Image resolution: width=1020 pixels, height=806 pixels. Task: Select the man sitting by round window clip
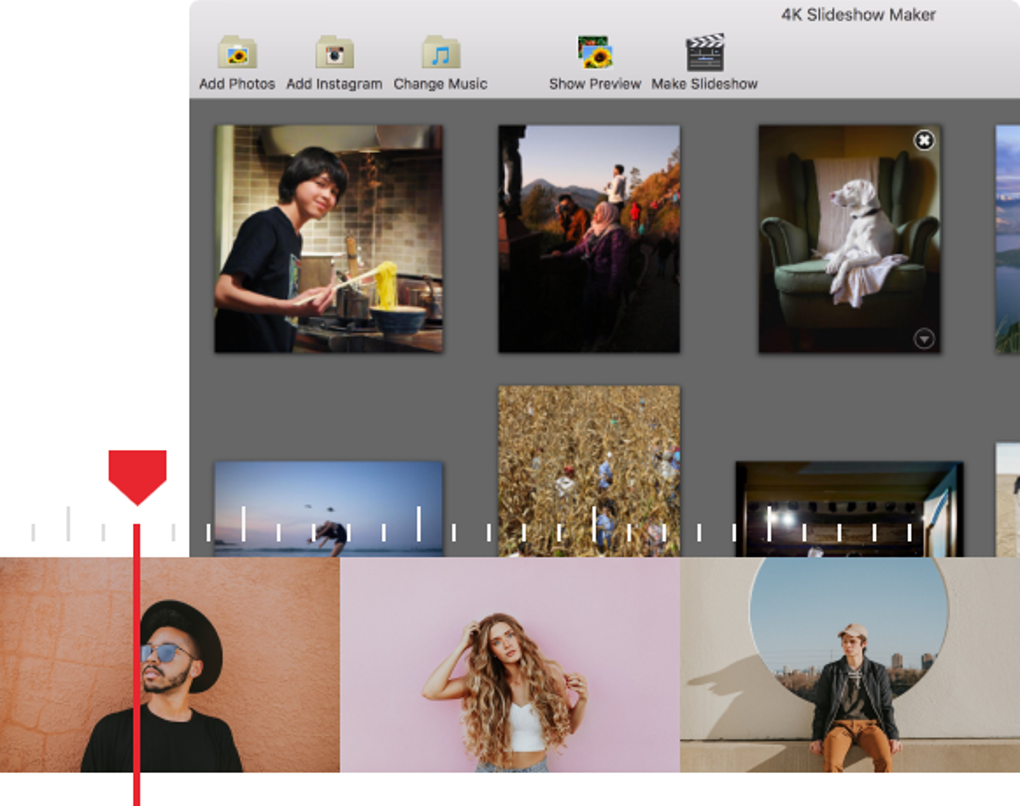(850, 664)
